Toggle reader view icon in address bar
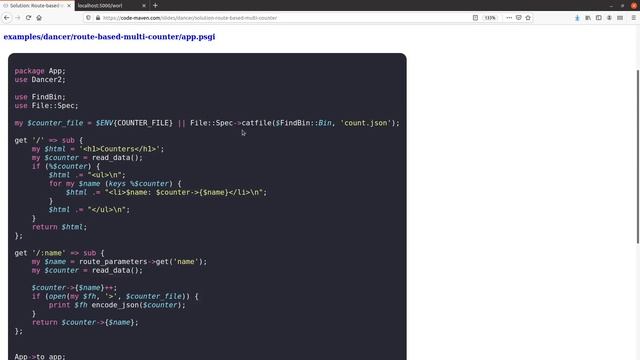Image resolution: width=640 pixels, height=360 pixels. coord(475,18)
